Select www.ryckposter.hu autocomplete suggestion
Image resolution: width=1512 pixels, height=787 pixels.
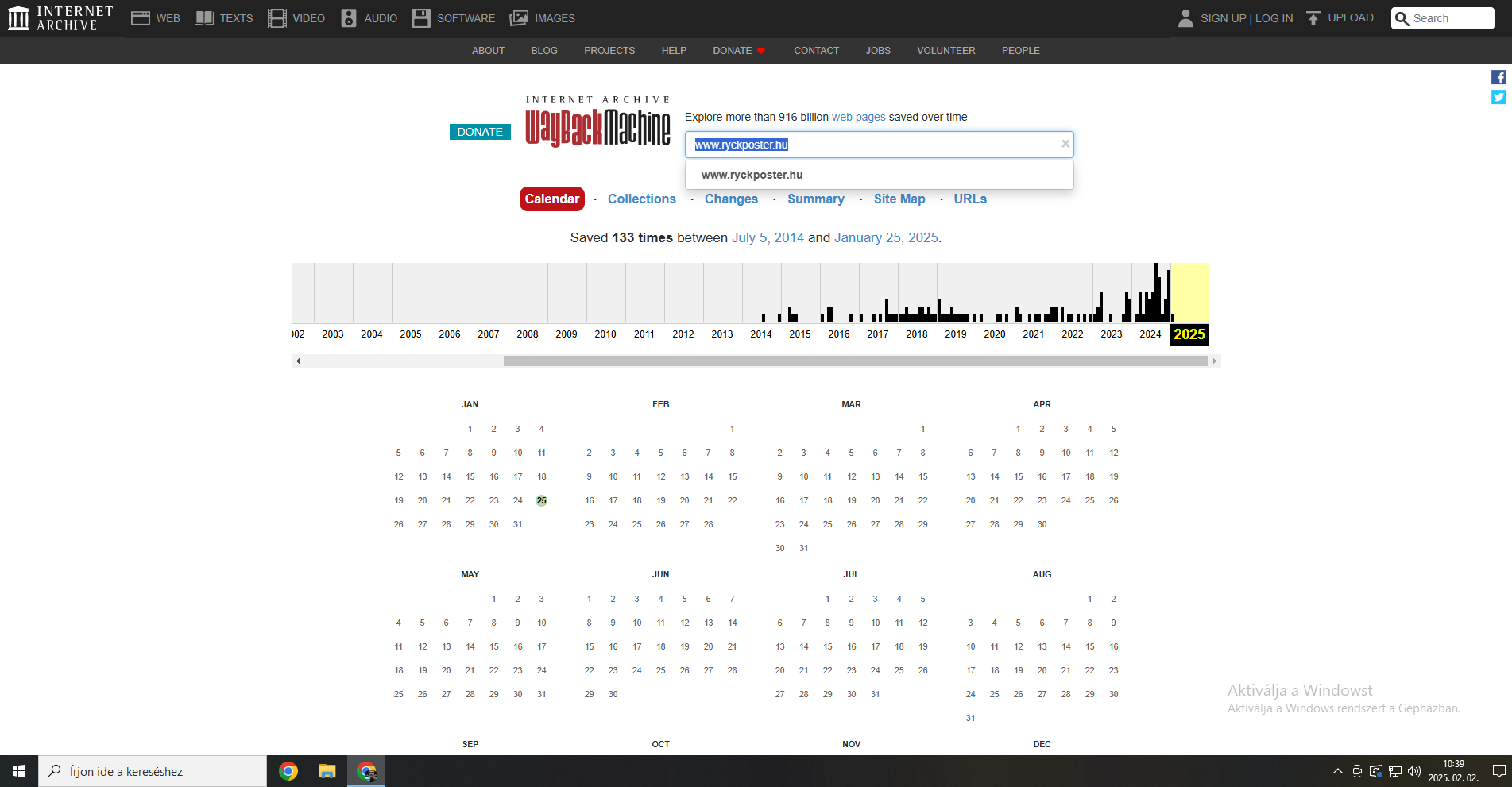879,175
